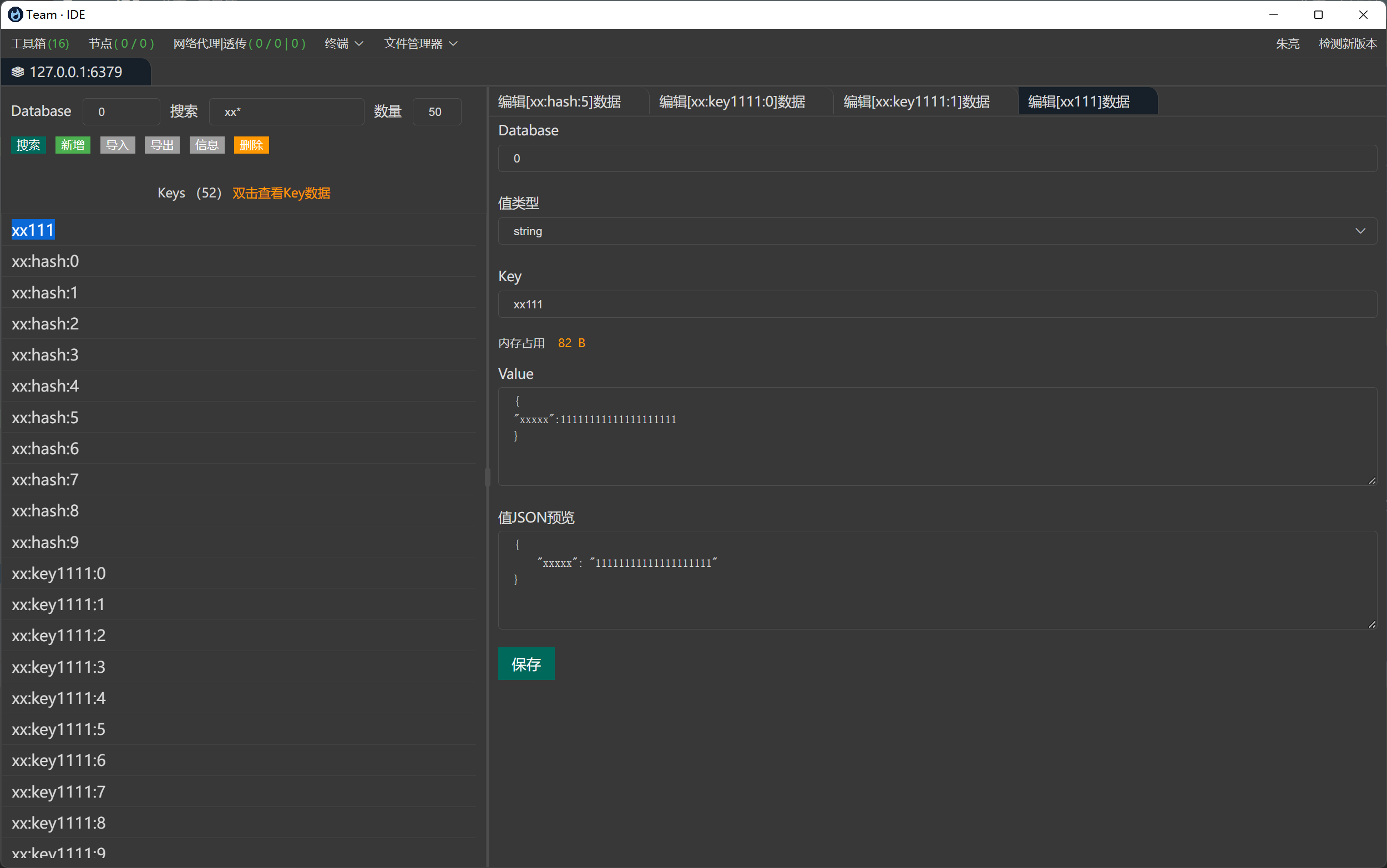Click the panel splitter drag handle
The height and width of the screenshot is (868, 1387).
pyautogui.click(x=488, y=476)
